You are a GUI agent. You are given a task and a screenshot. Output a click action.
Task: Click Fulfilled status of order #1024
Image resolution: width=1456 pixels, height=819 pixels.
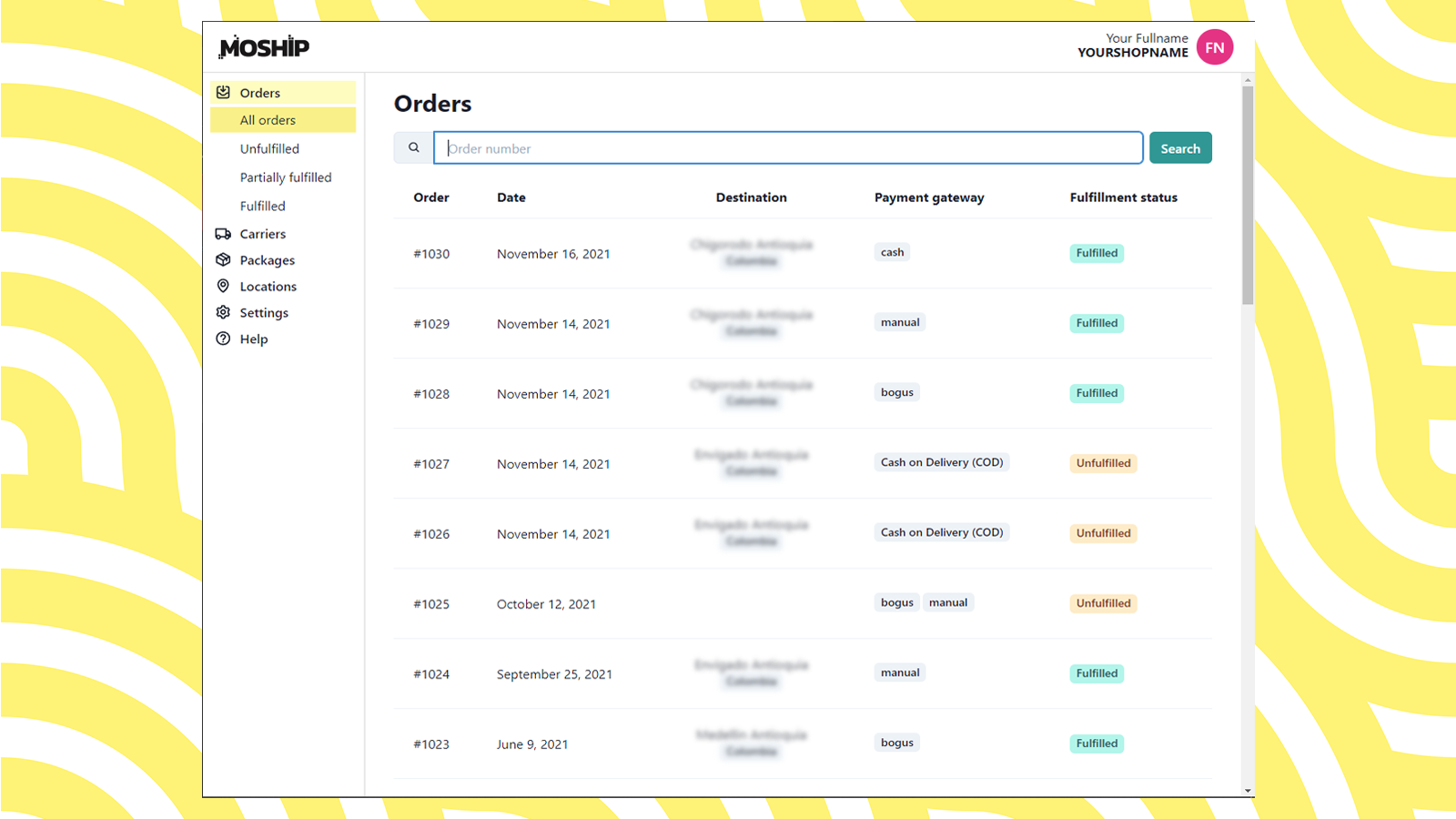click(x=1097, y=673)
